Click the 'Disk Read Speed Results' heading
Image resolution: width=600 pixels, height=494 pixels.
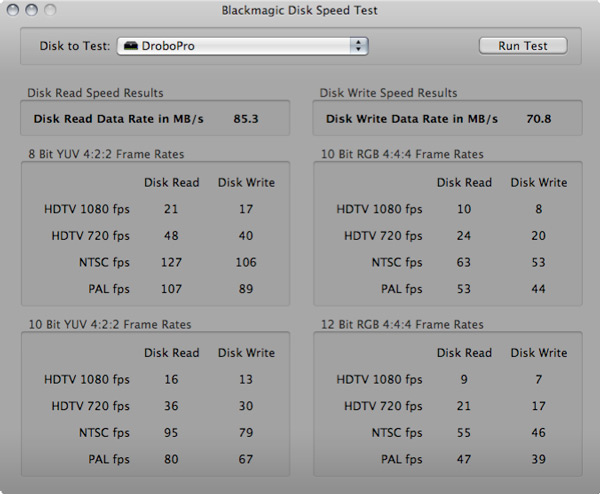(x=95, y=93)
